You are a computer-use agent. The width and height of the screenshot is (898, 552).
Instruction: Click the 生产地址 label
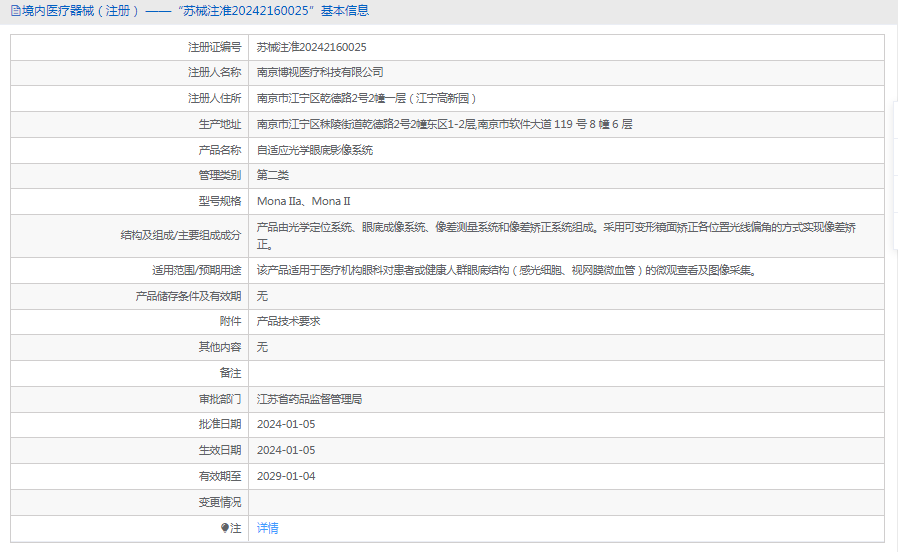[220, 124]
